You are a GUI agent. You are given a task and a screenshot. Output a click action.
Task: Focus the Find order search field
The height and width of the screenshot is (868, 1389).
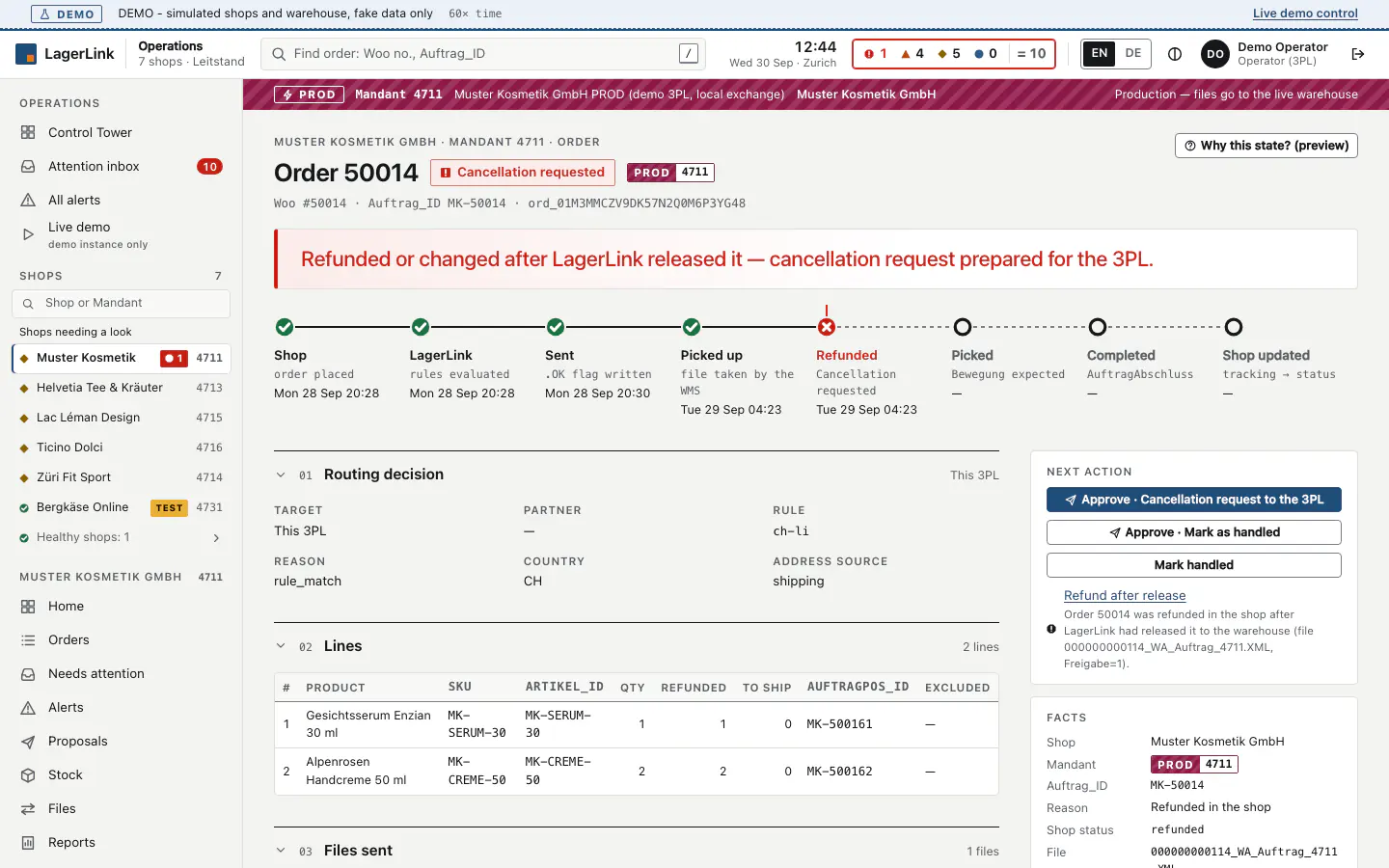[x=483, y=54]
